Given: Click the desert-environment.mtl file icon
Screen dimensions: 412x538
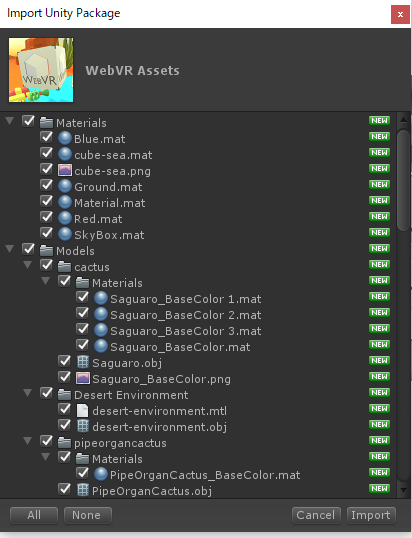Looking at the screenshot, I should click(x=83, y=410).
